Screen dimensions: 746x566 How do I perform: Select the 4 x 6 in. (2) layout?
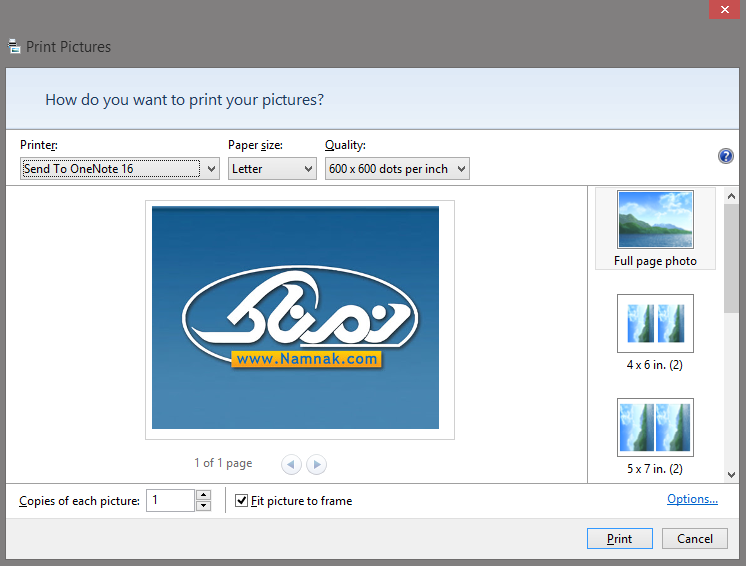[655, 333]
